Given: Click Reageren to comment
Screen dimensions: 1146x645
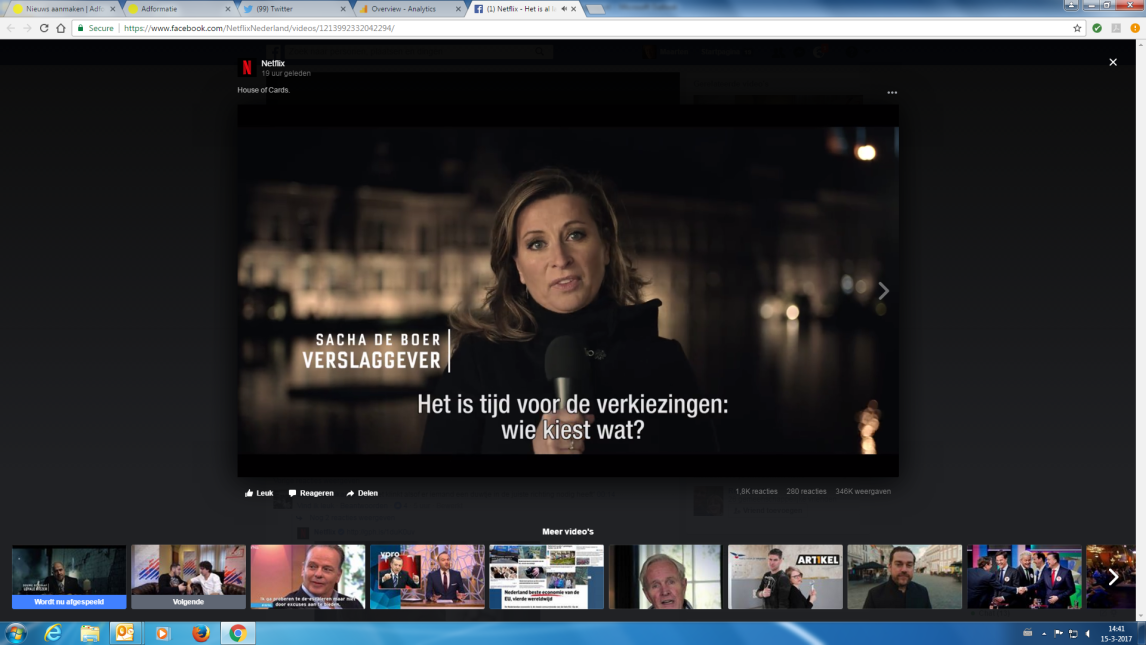Looking at the screenshot, I should coord(311,493).
